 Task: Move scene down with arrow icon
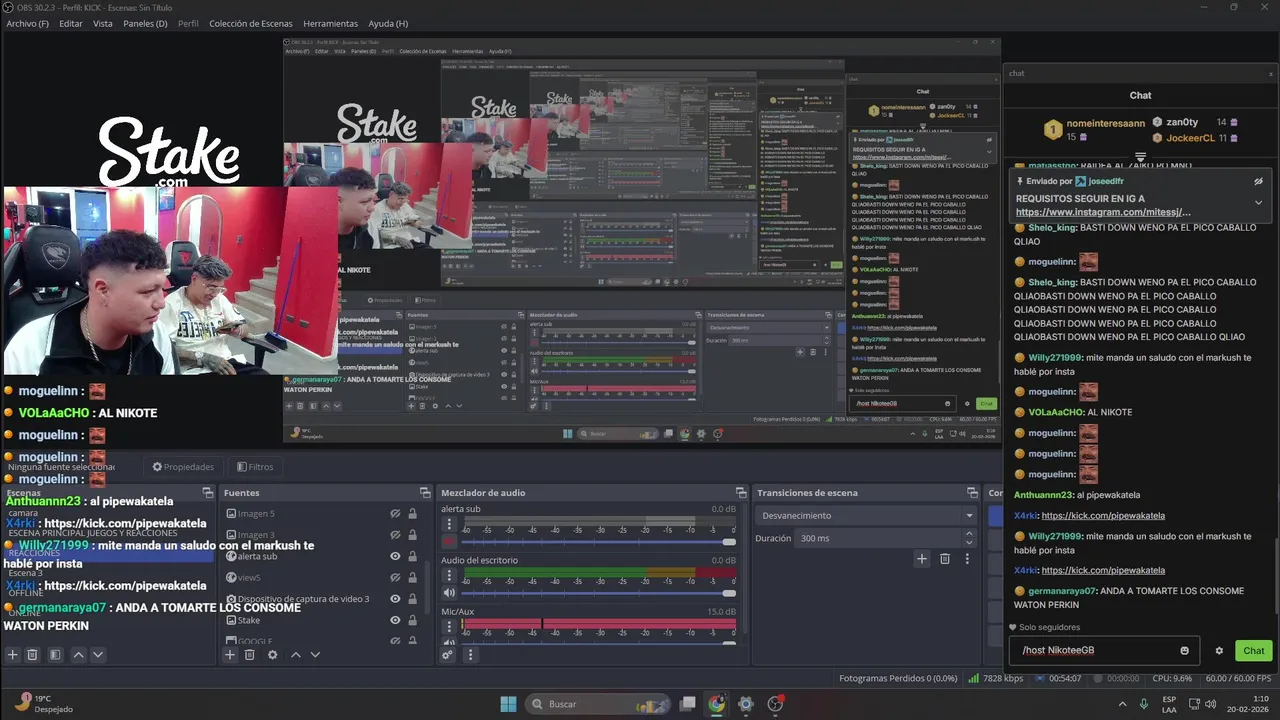pos(97,655)
